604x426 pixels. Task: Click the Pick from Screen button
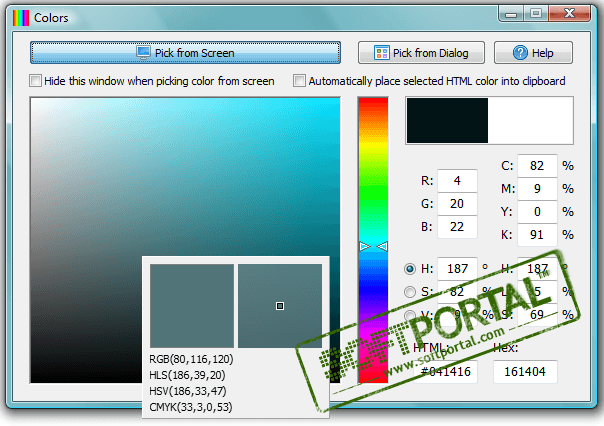[x=185, y=53]
